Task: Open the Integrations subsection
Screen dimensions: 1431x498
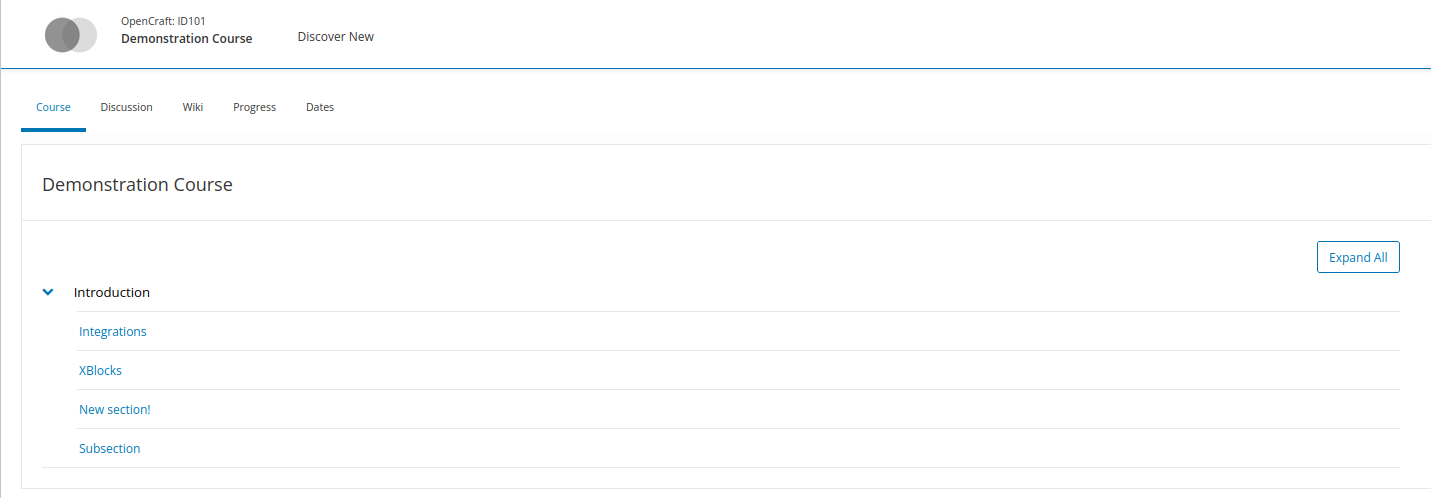Action: point(112,332)
